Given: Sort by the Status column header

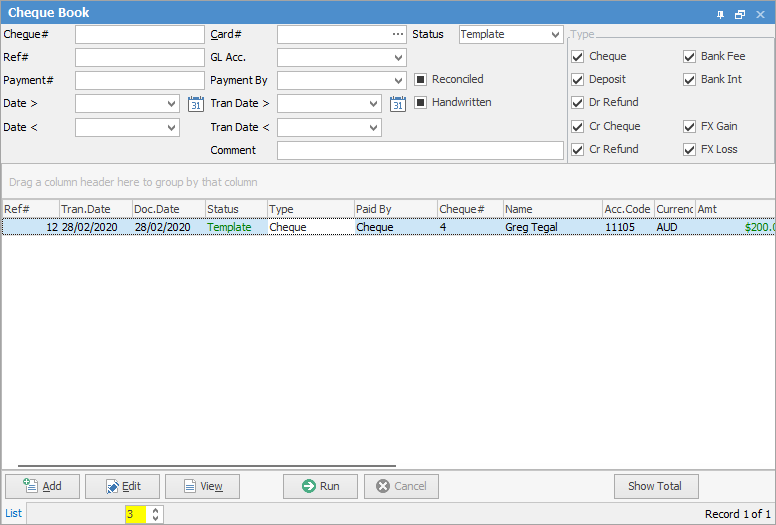Looking at the screenshot, I should point(236,209).
